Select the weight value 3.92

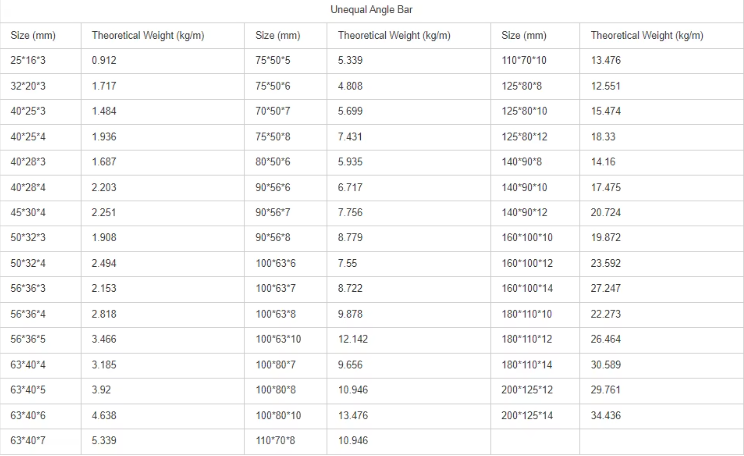pos(101,390)
